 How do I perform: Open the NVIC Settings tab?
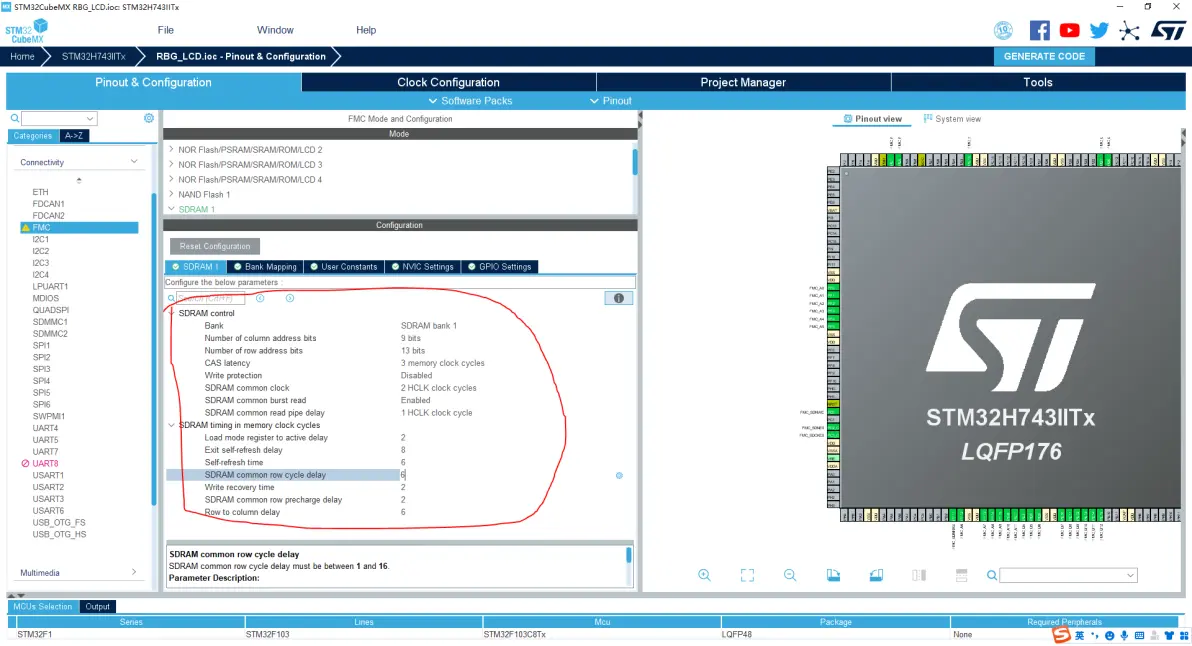click(422, 267)
